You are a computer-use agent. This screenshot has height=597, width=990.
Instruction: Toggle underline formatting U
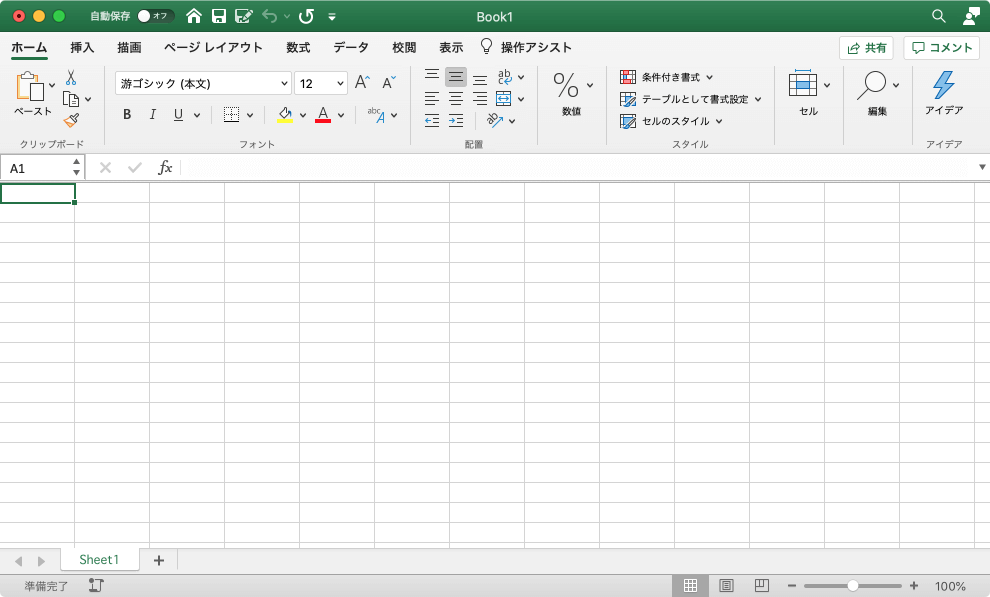[x=178, y=114]
